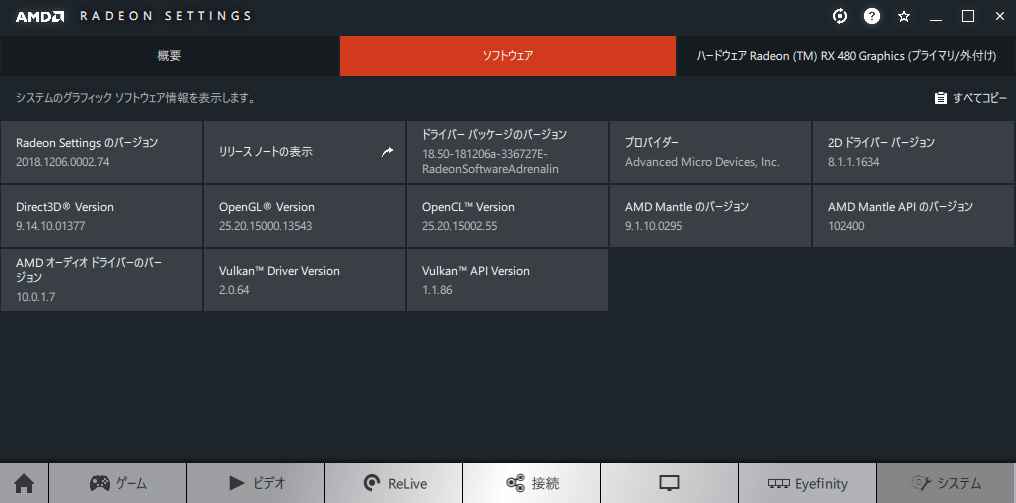Click value 10.0.1.7
Image resolution: width=1016 pixels, height=503 pixels.
tap(36, 298)
